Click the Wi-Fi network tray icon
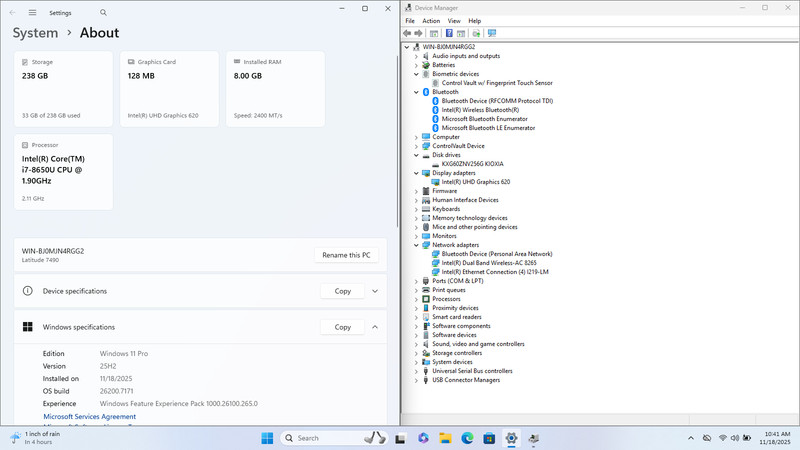The image size is (800, 450). 723,438
